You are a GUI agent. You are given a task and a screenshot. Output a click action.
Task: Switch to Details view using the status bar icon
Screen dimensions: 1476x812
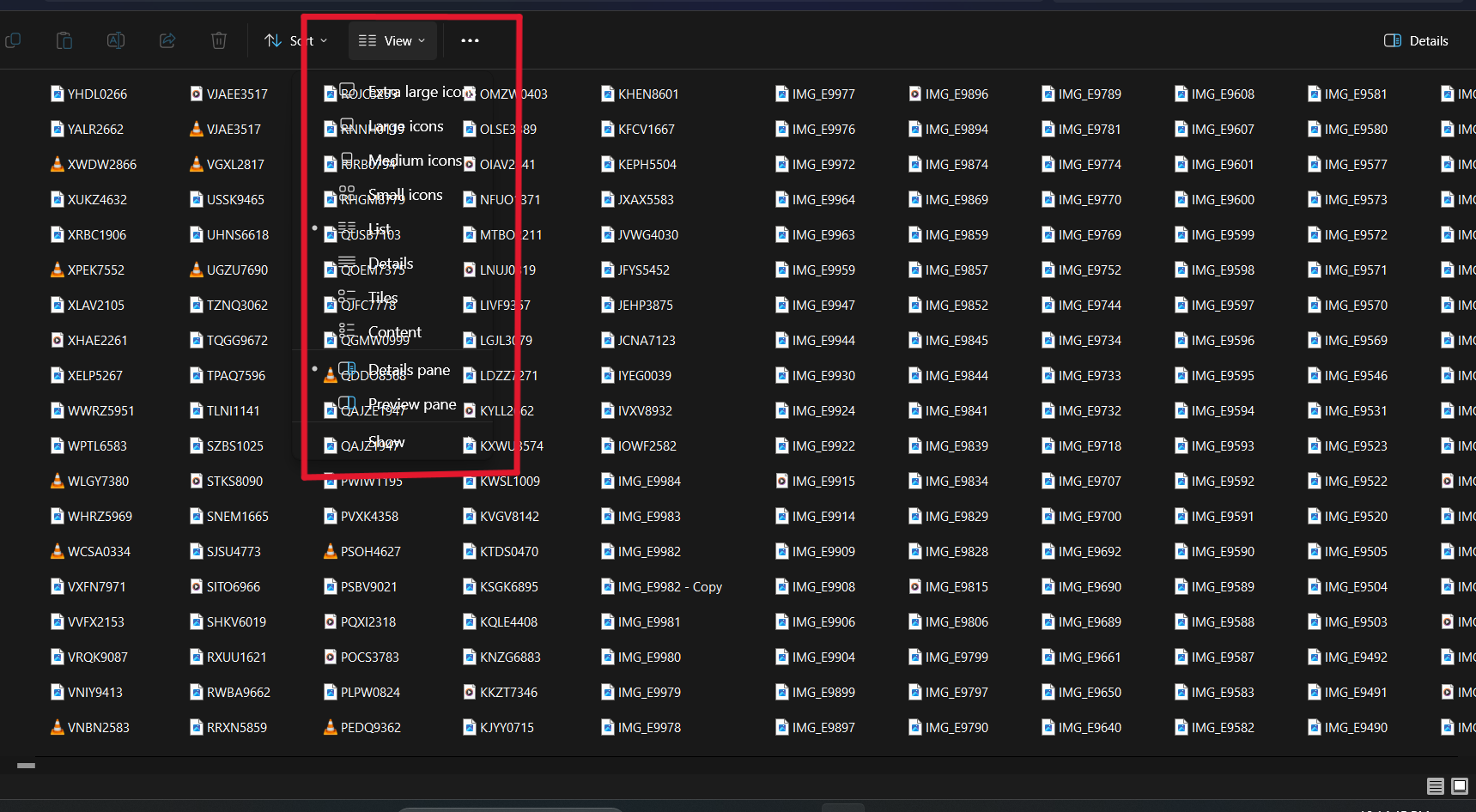pos(1435,786)
